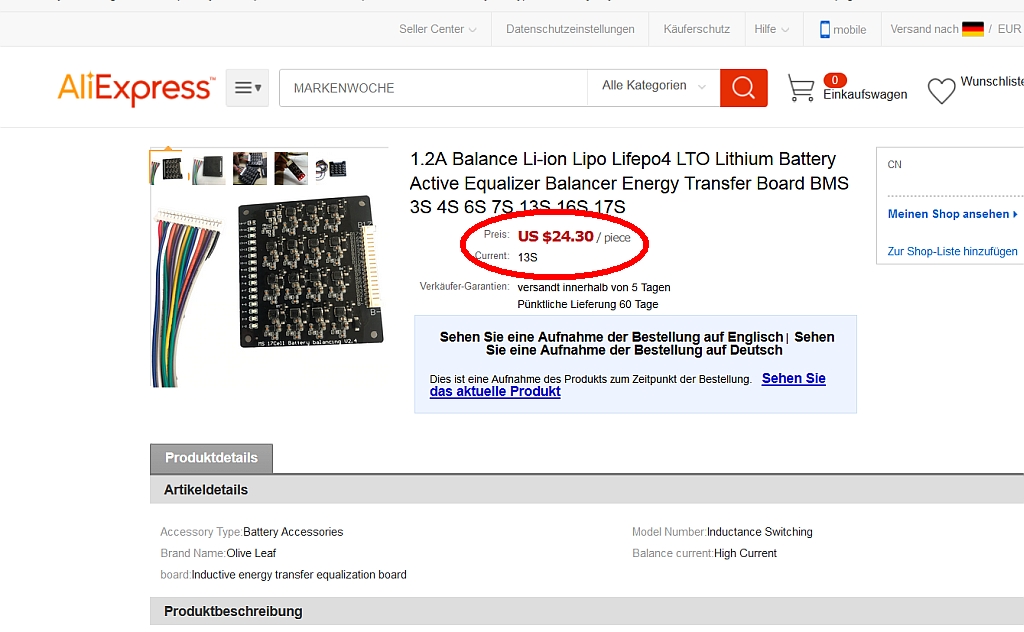Screen dimensions: 1024x632
Task: Click the US $24.30 price
Action: [x=556, y=236]
